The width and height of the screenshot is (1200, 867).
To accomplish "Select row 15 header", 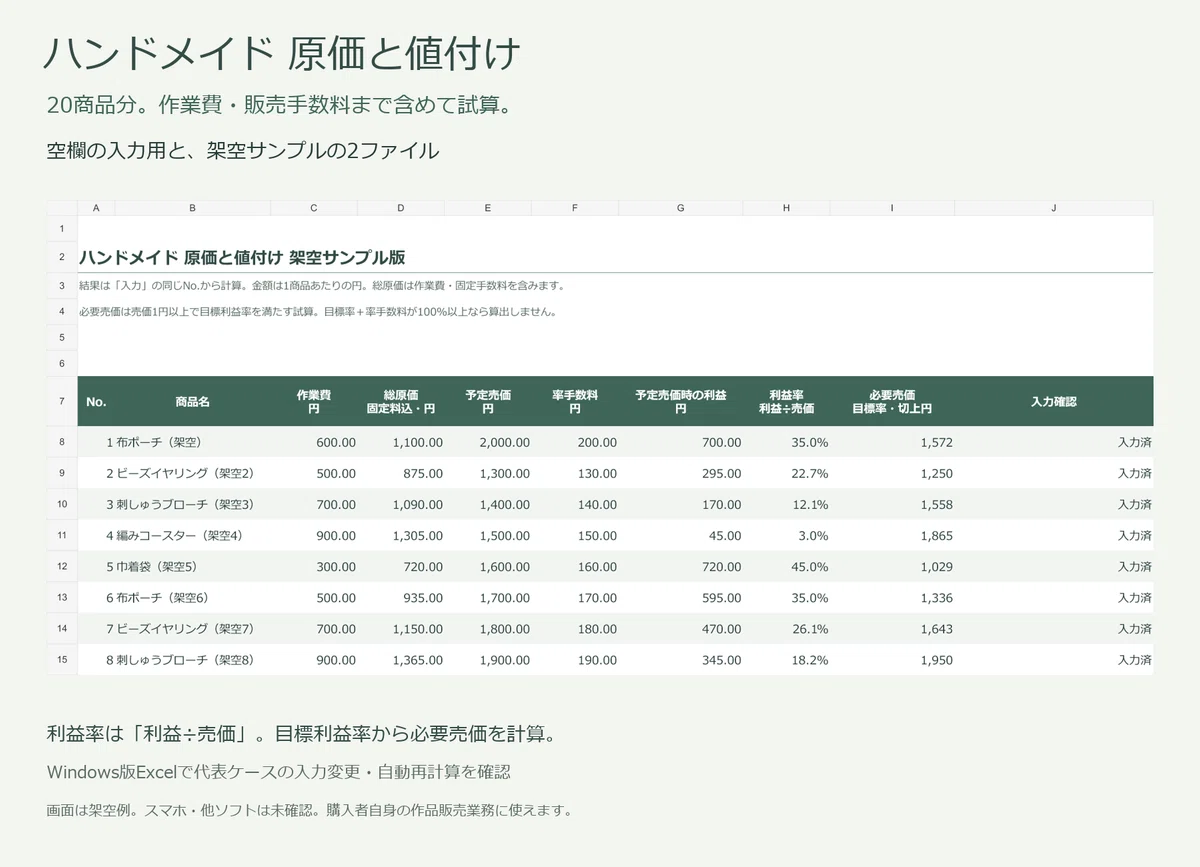I will coord(62,660).
